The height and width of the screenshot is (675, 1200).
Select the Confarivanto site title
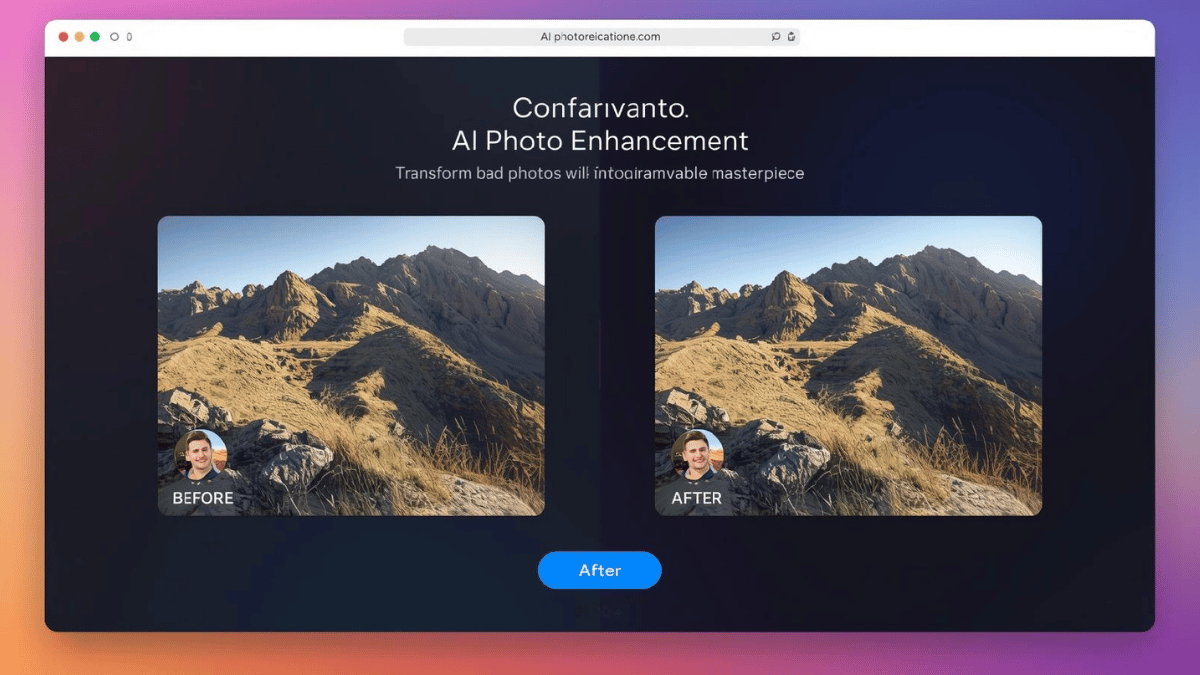pos(599,107)
